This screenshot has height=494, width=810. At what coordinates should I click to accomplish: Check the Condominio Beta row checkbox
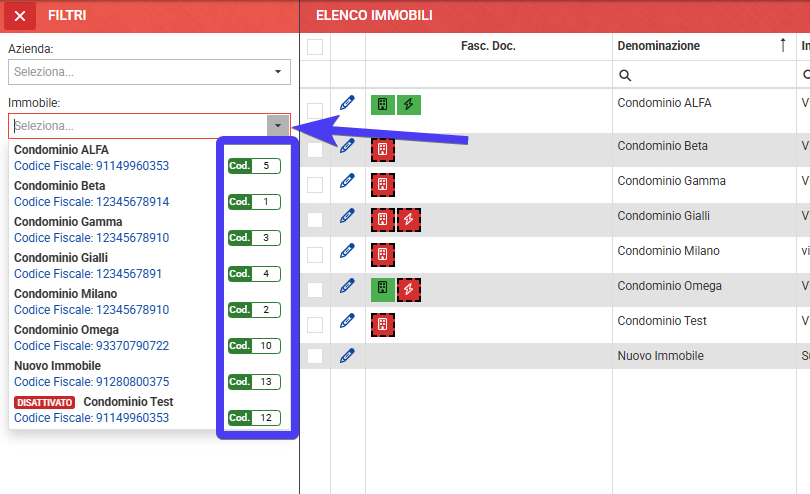click(x=315, y=150)
